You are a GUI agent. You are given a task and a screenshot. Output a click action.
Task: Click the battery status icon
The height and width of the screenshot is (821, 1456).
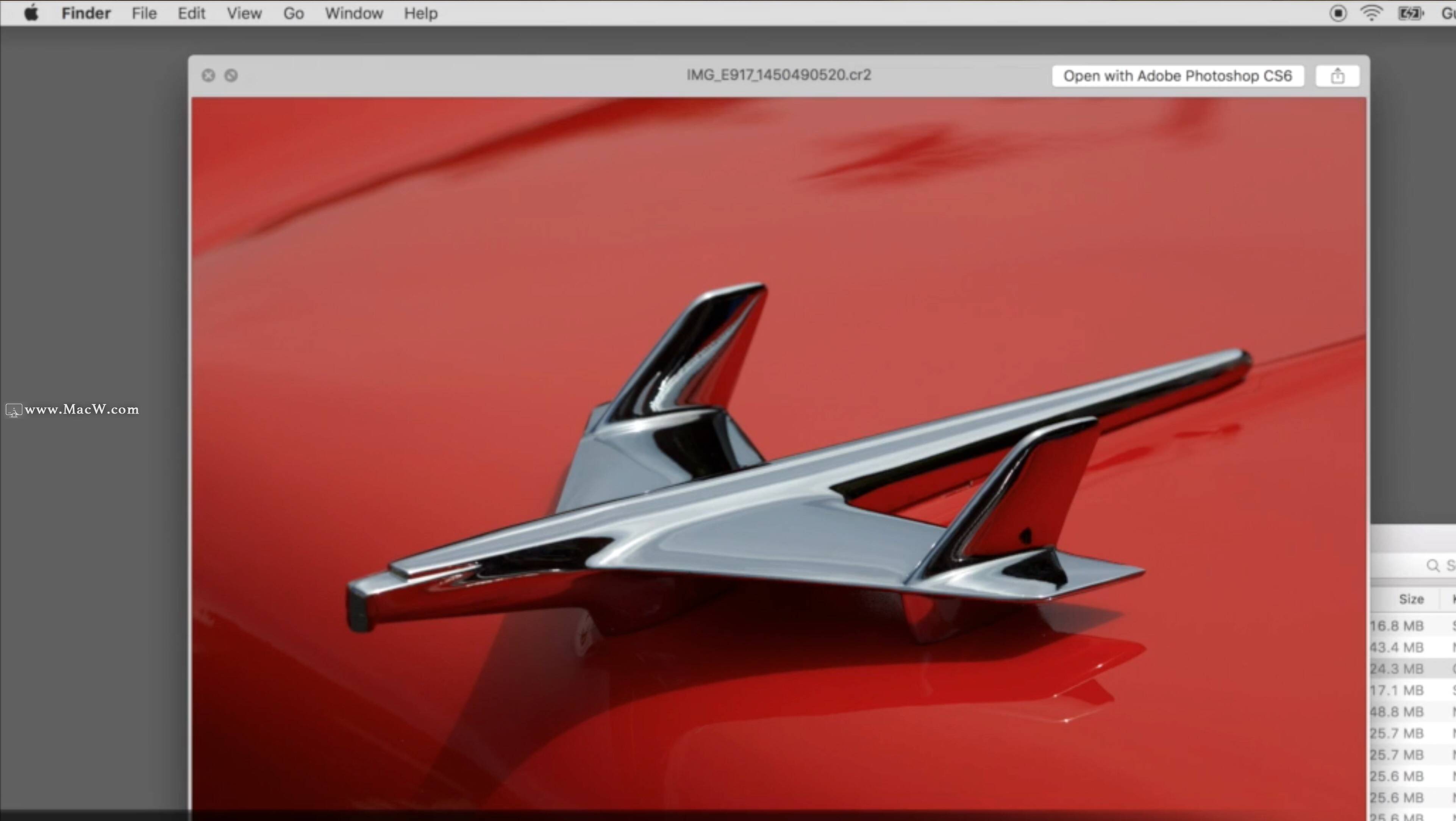pos(1411,13)
